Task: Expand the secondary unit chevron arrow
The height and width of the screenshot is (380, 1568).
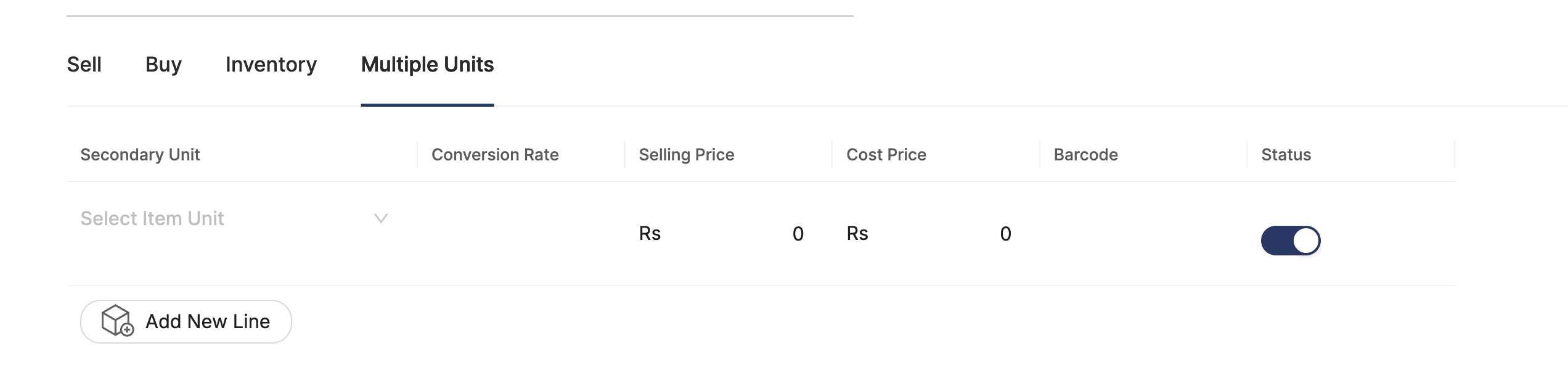Action: (x=380, y=218)
